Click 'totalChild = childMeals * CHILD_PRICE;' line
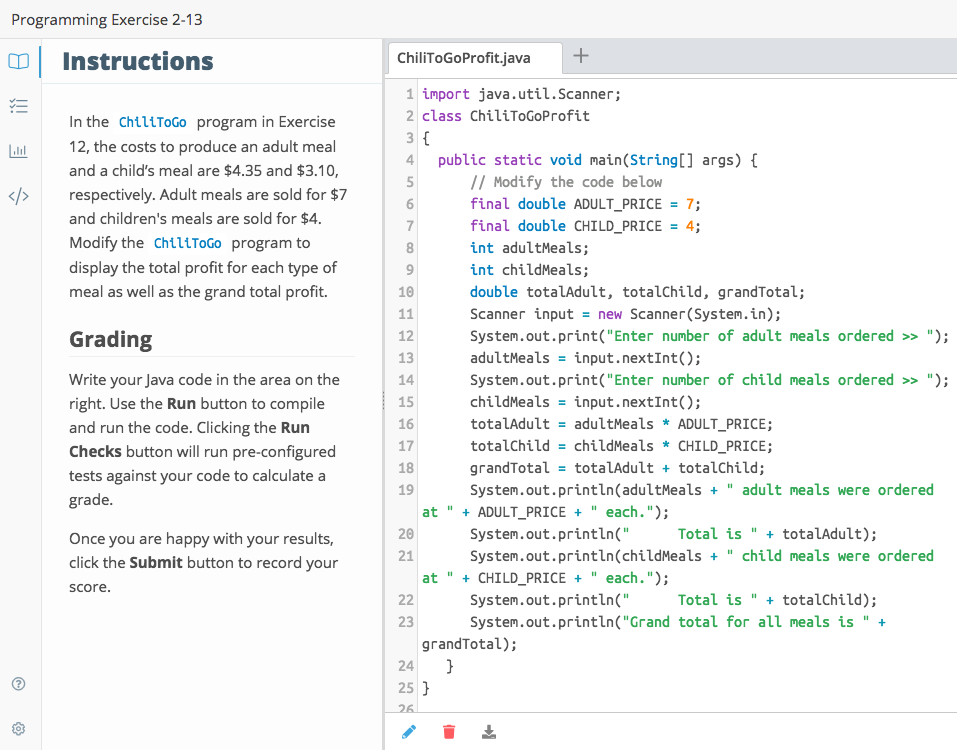The height and width of the screenshot is (750, 957). (621, 446)
